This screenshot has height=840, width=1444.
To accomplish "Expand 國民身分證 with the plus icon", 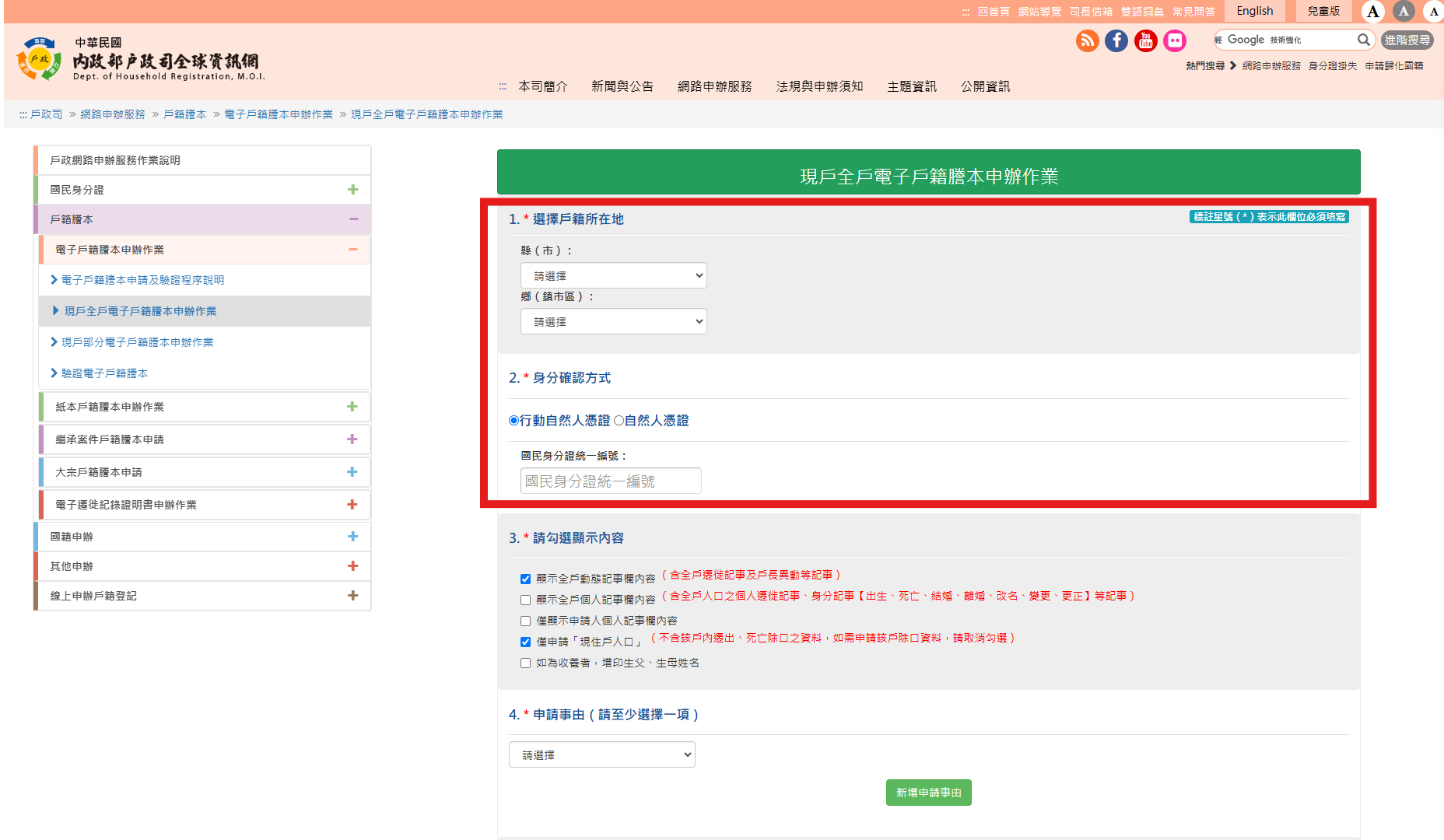I will (x=352, y=190).
